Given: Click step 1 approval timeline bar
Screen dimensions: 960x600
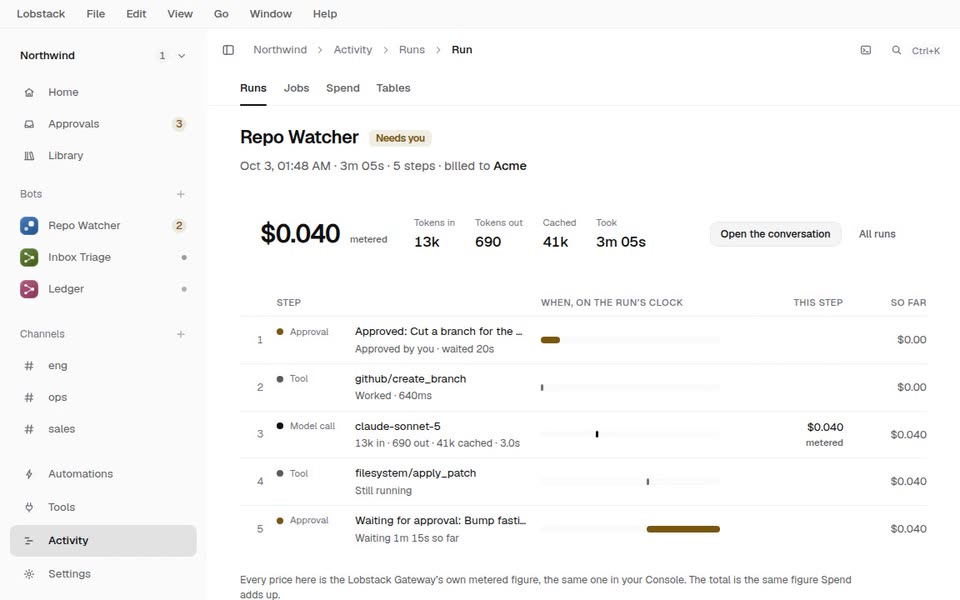Looking at the screenshot, I should click(x=550, y=340).
